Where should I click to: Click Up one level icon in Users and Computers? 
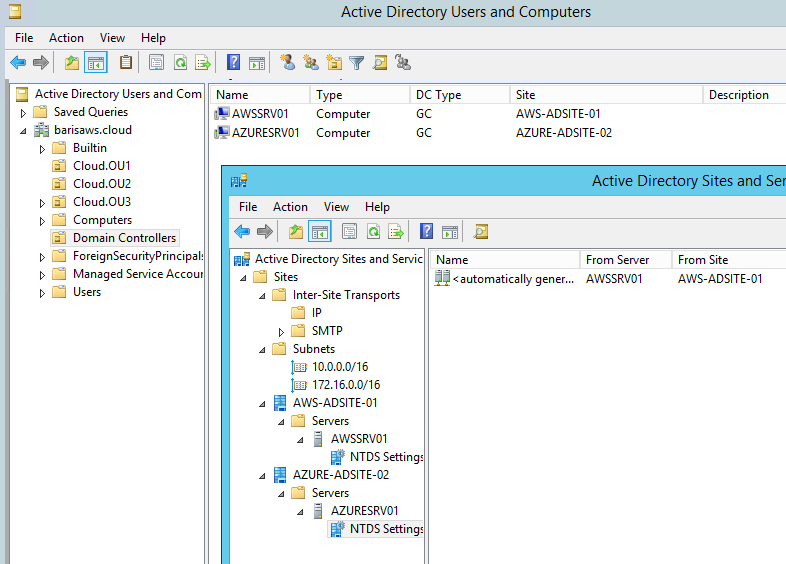[x=72, y=63]
